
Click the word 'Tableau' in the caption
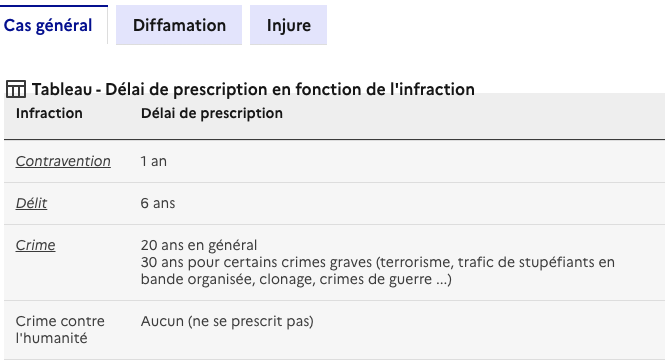62,89
